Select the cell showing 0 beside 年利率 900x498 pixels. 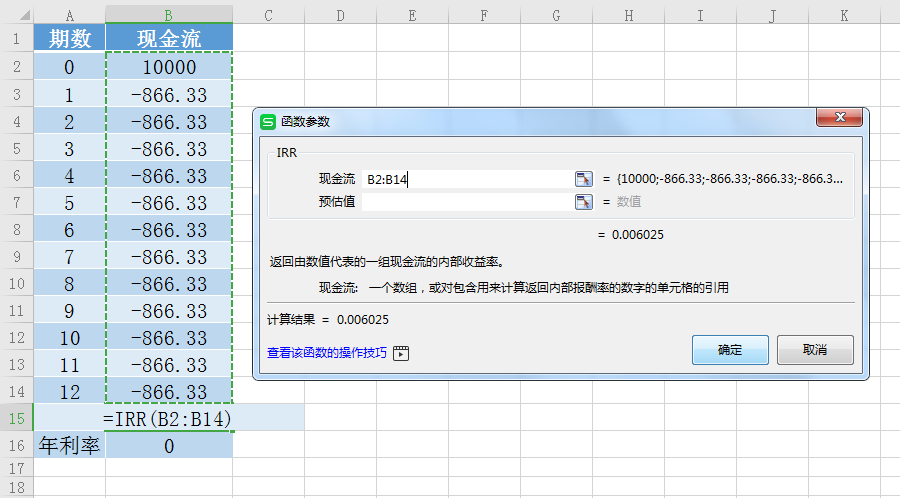coord(169,445)
